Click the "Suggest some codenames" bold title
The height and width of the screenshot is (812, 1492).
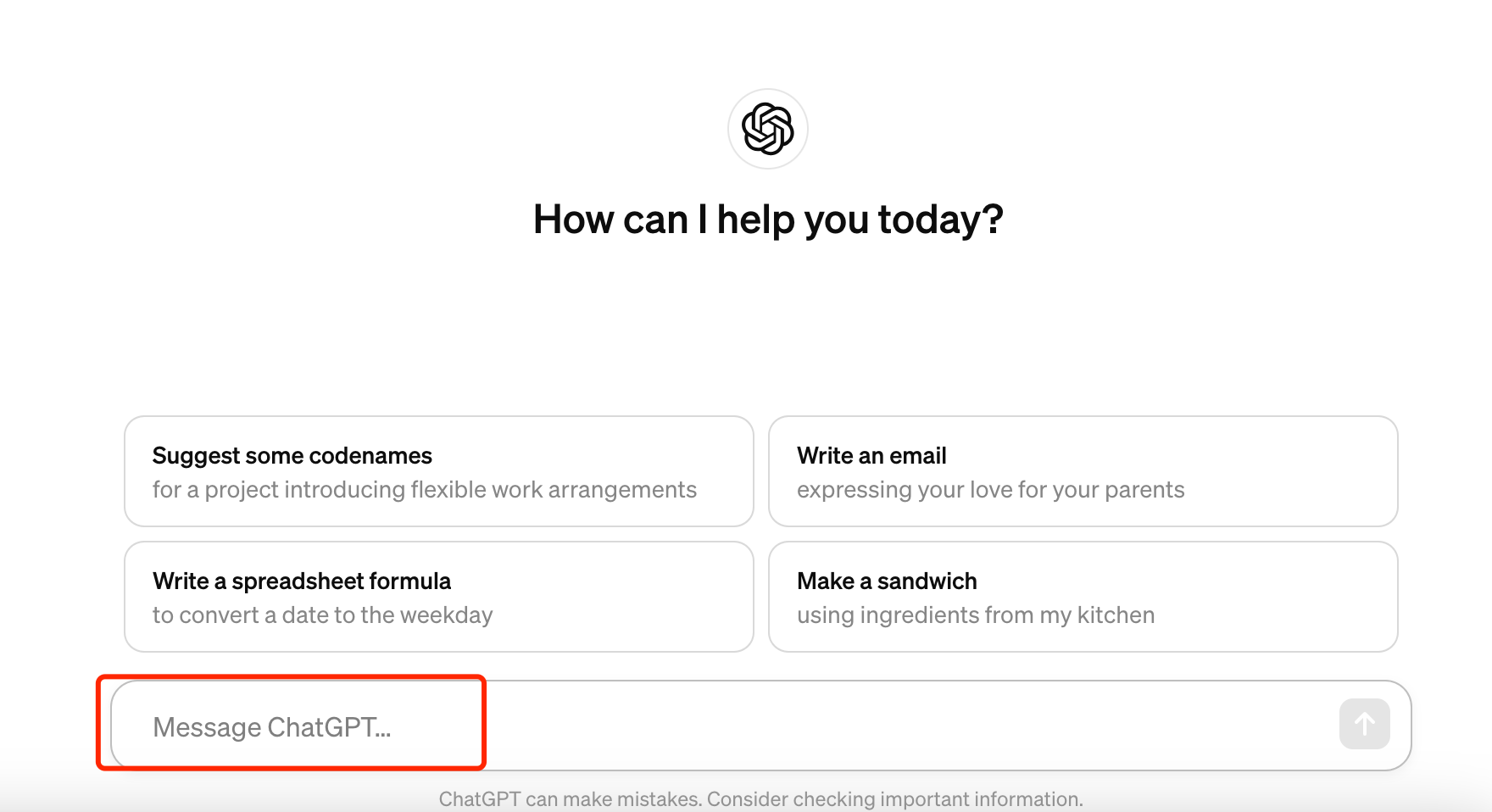pos(292,456)
